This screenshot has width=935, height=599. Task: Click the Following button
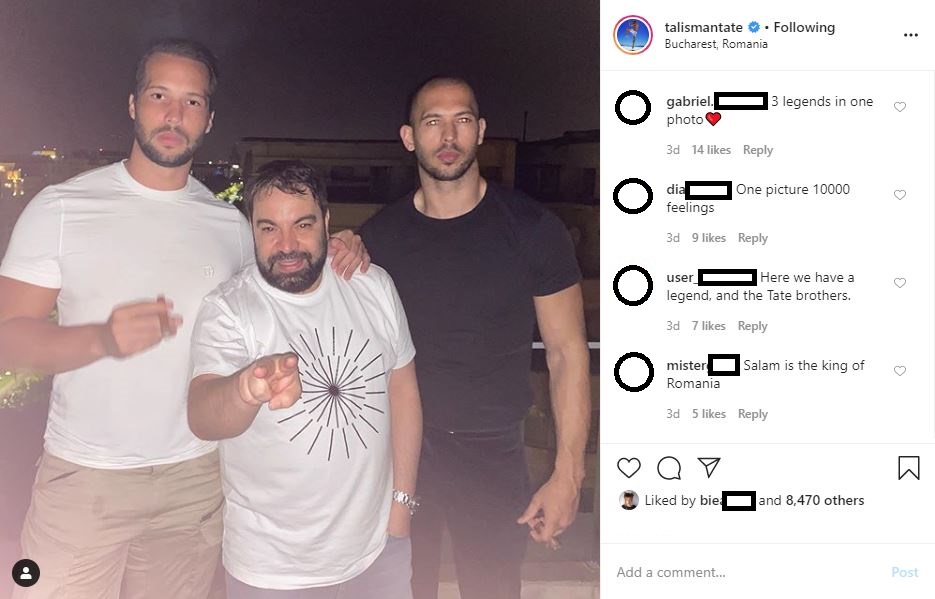804,27
